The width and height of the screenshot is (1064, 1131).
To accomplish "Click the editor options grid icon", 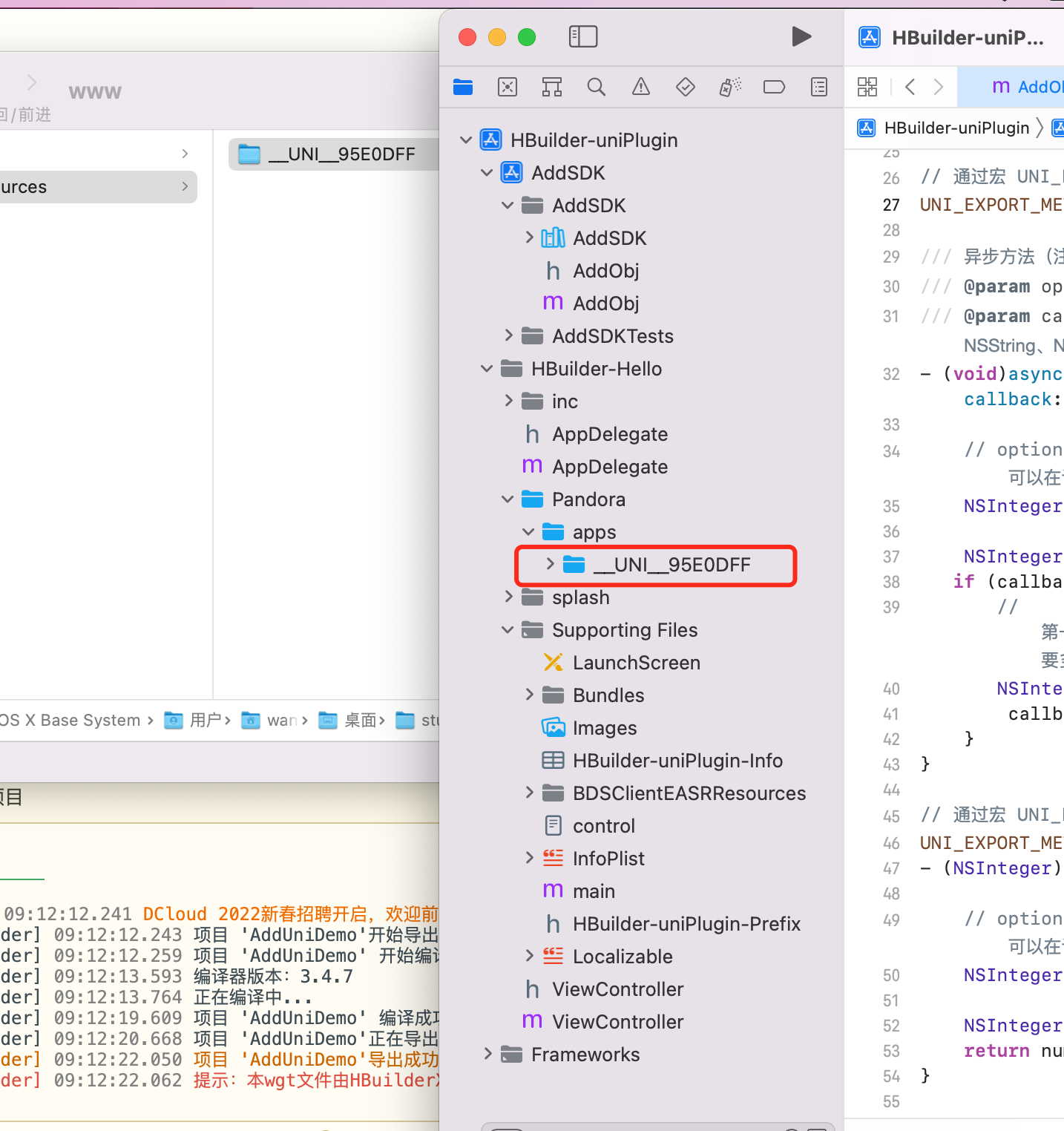I will pyautogui.click(x=867, y=87).
